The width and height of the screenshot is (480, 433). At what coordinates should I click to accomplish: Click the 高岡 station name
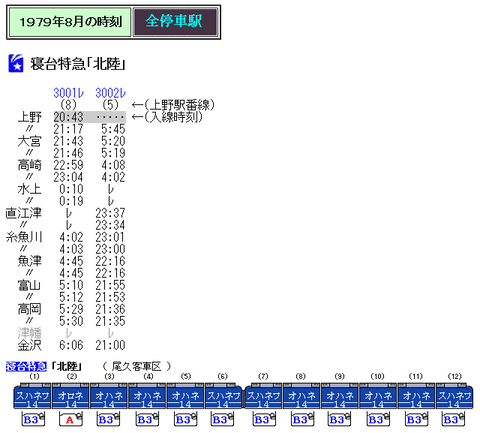pos(29,309)
